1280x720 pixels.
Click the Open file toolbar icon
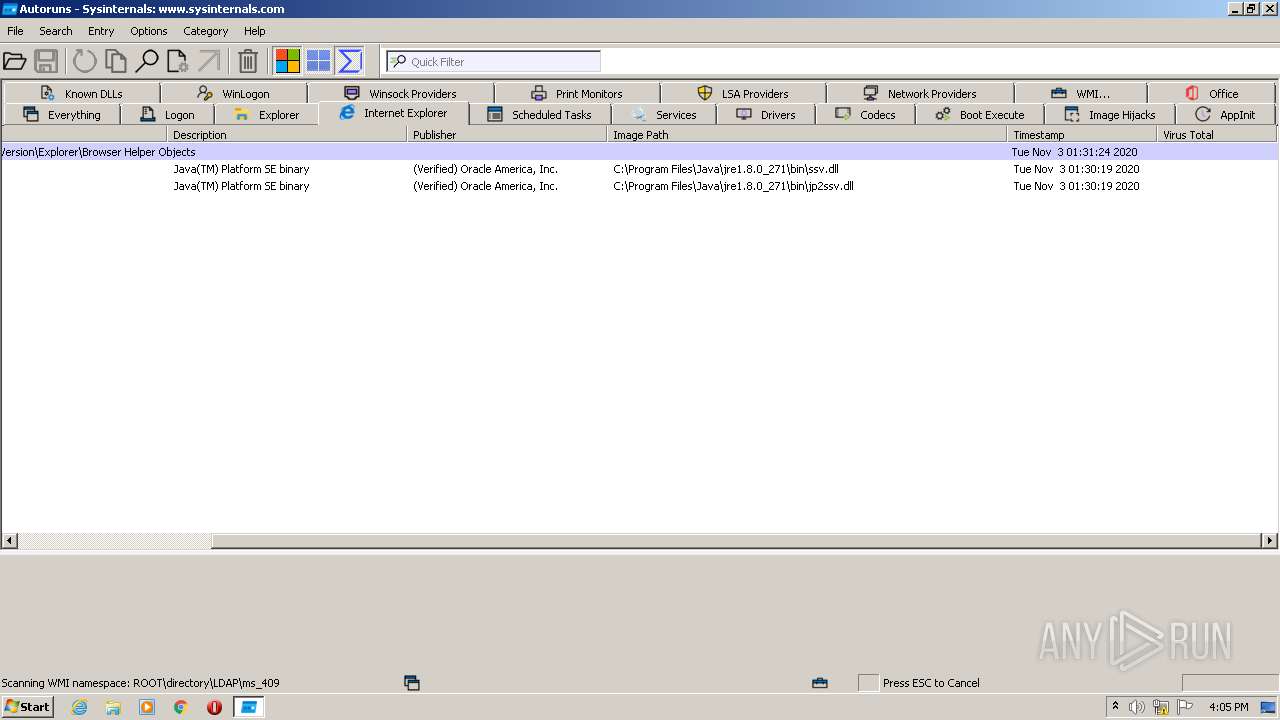click(15, 61)
